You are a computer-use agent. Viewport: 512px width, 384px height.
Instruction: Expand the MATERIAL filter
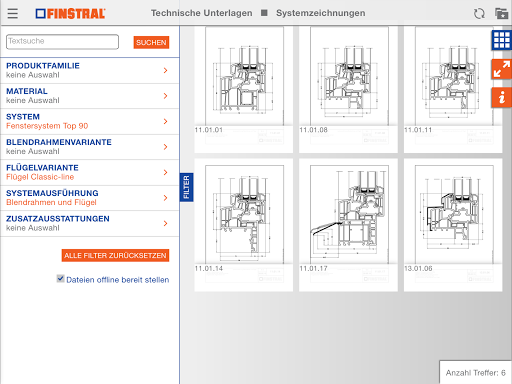tap(90, 96)
